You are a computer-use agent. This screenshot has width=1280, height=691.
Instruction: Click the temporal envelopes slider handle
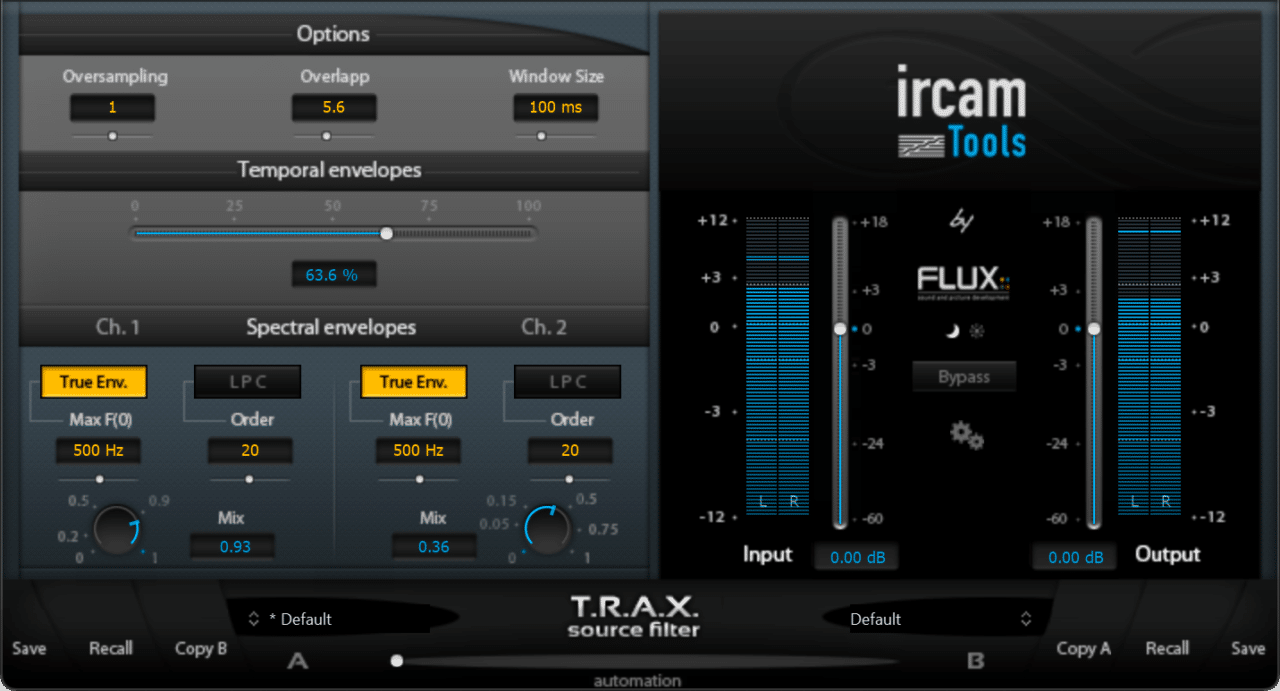point(387,233)
